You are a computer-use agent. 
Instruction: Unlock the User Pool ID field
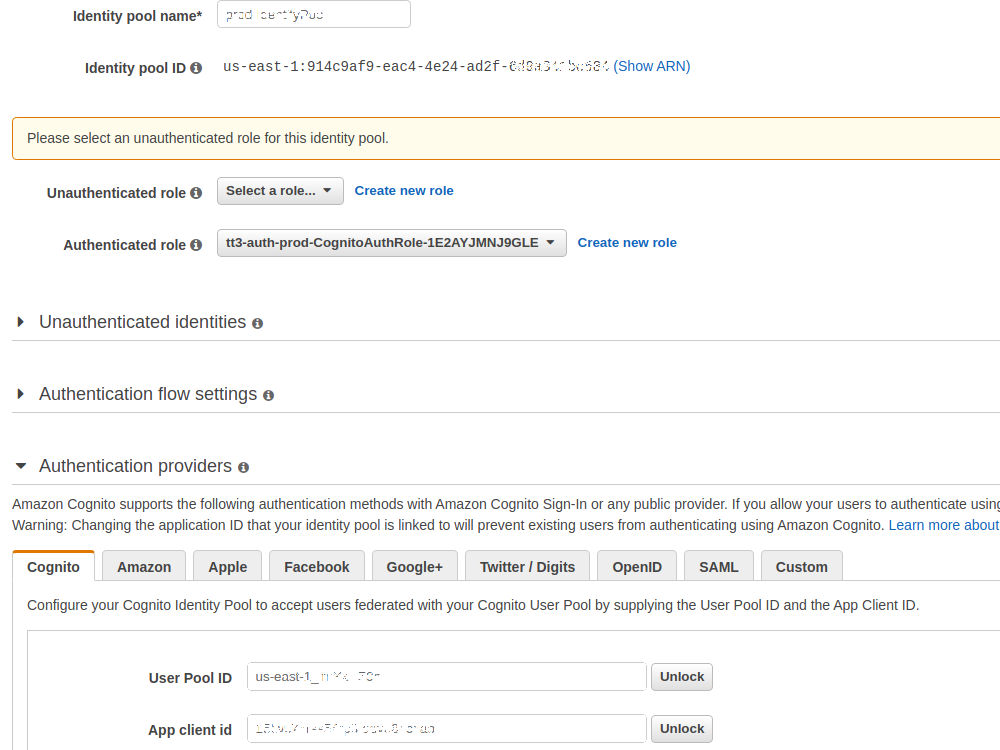(x=682, y=677)
